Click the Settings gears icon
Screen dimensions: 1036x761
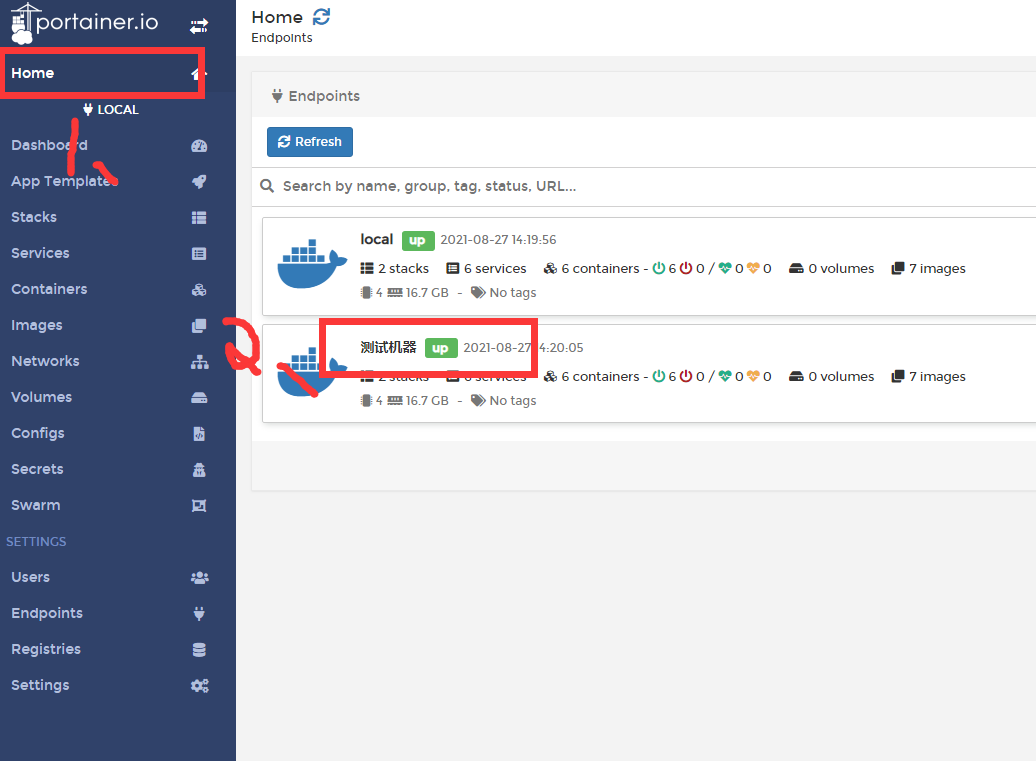coord(200,686)
